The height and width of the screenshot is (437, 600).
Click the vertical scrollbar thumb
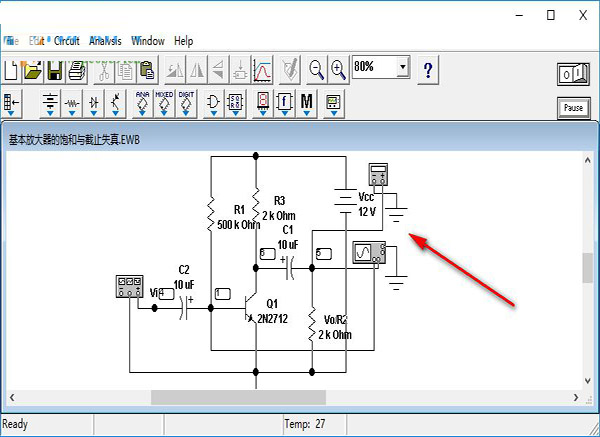tap(588, 268)
